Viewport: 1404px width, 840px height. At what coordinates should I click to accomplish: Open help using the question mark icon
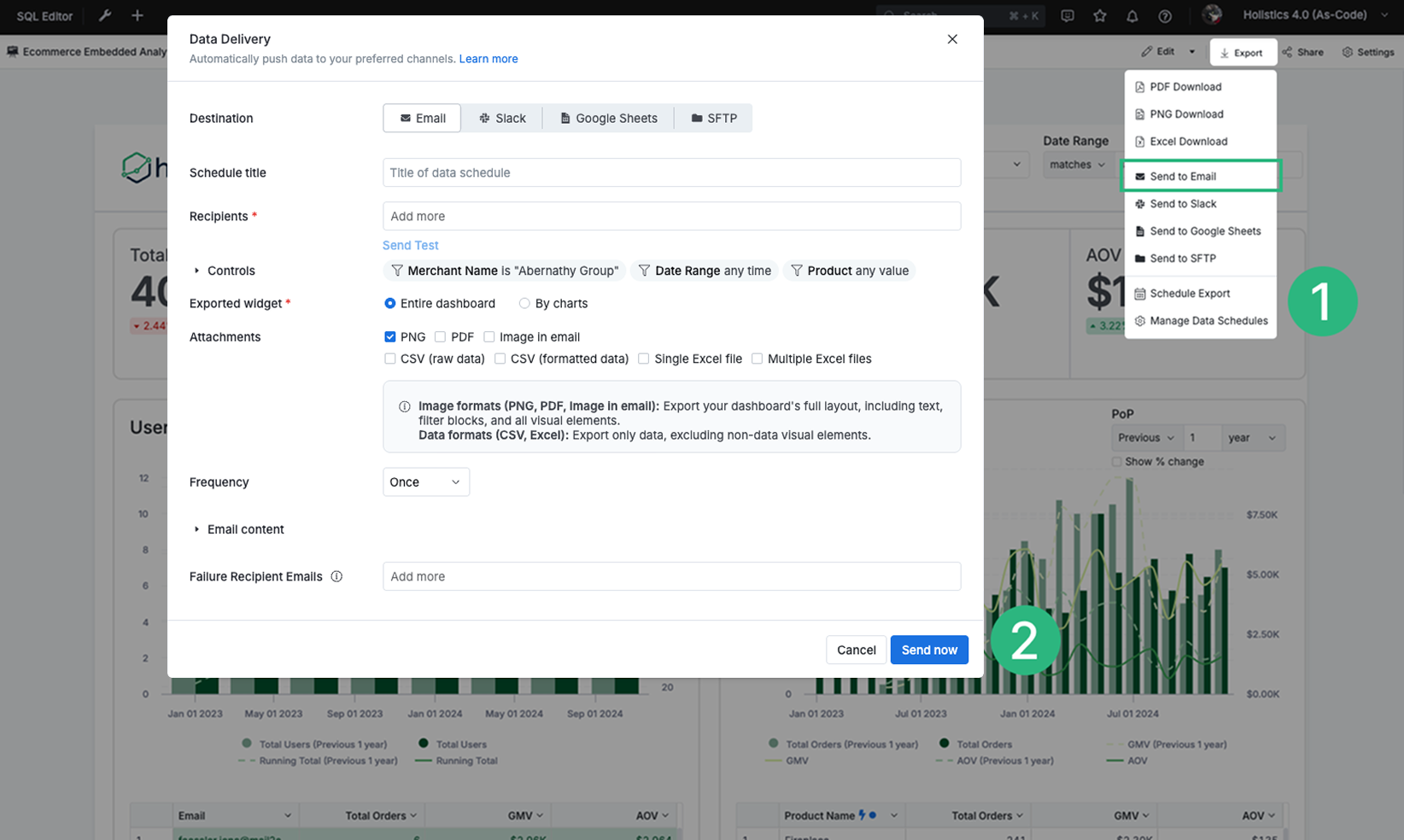point(1165,15)
